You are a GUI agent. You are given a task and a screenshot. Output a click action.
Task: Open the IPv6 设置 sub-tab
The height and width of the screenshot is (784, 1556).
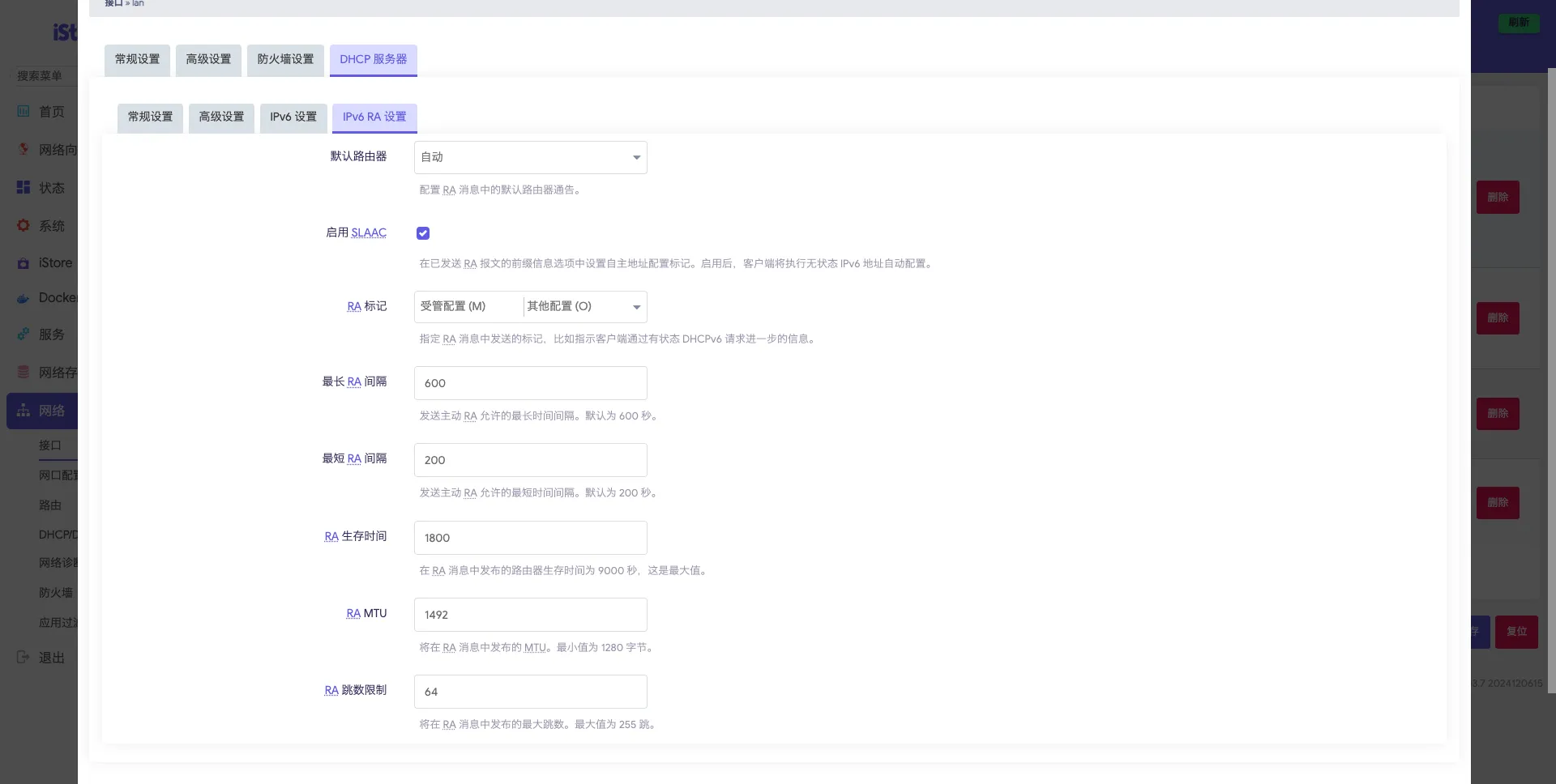(293, 117)
